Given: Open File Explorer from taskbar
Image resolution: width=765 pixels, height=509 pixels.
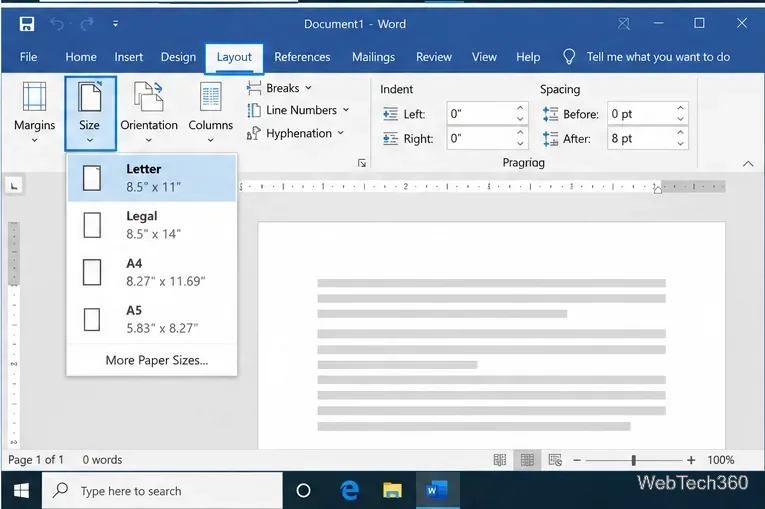Looking at the screenshot, I should tap(392, 490).
